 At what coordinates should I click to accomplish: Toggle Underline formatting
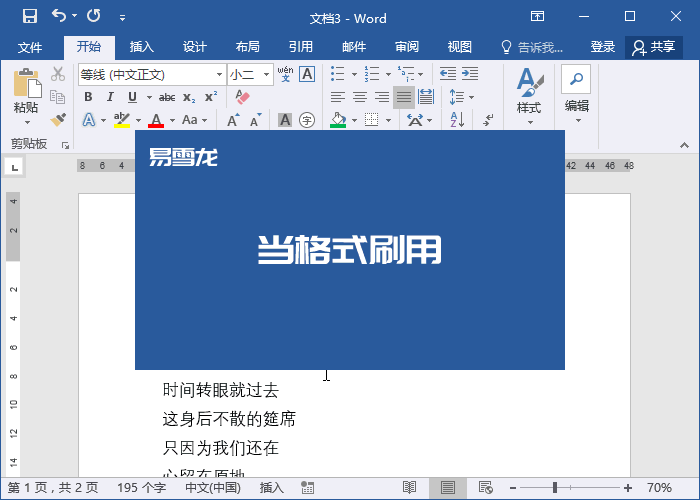(132, 97)
